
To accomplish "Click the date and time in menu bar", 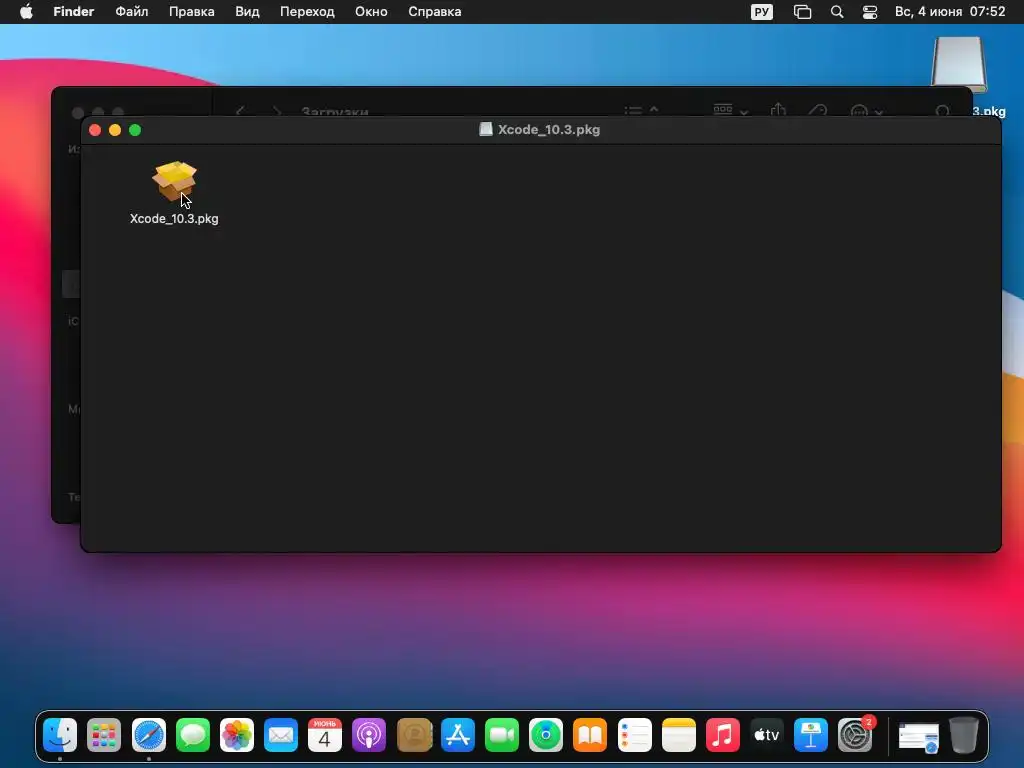I will tap(950, 12).
